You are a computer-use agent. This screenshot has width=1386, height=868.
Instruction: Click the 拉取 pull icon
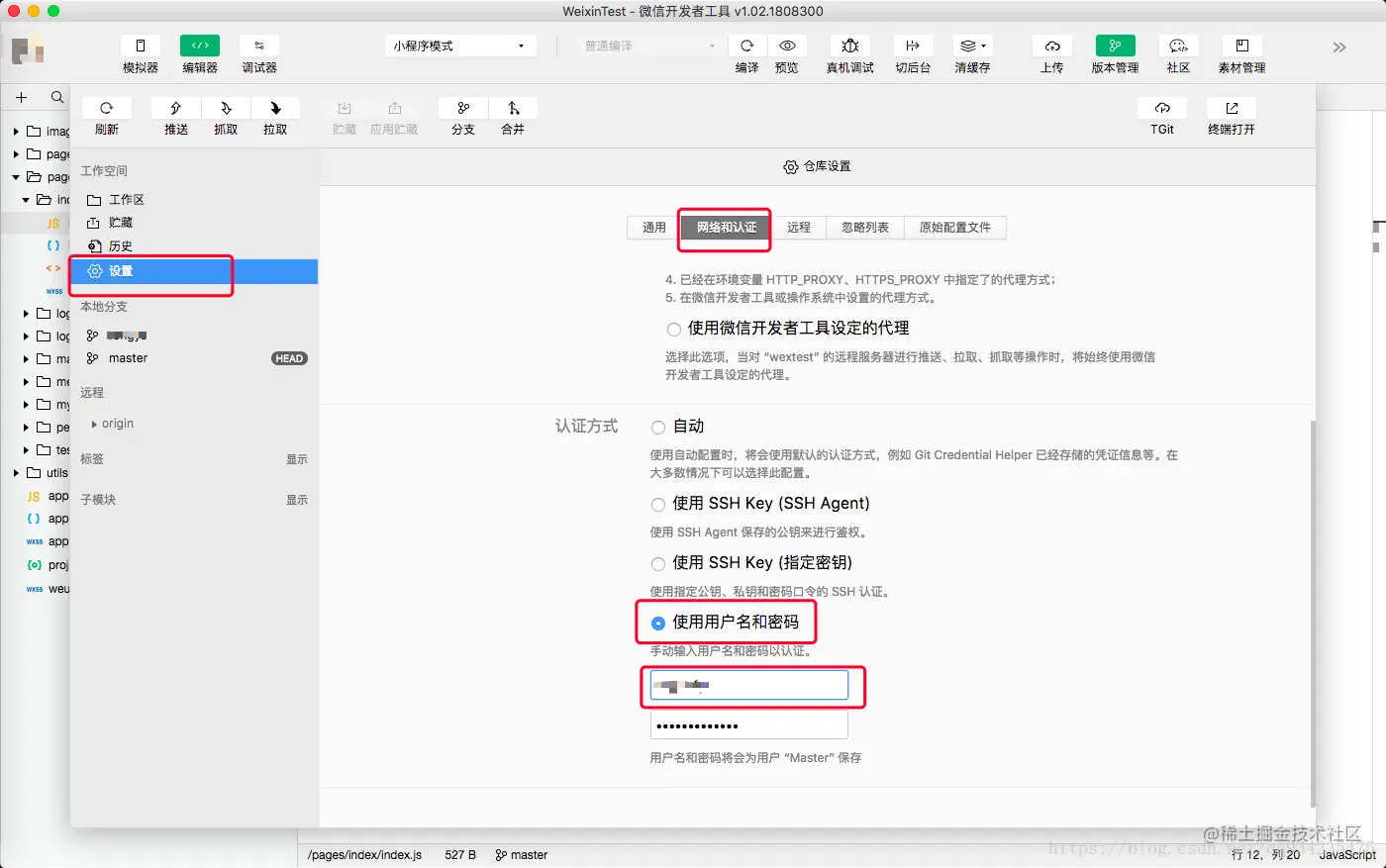[275, 108]
